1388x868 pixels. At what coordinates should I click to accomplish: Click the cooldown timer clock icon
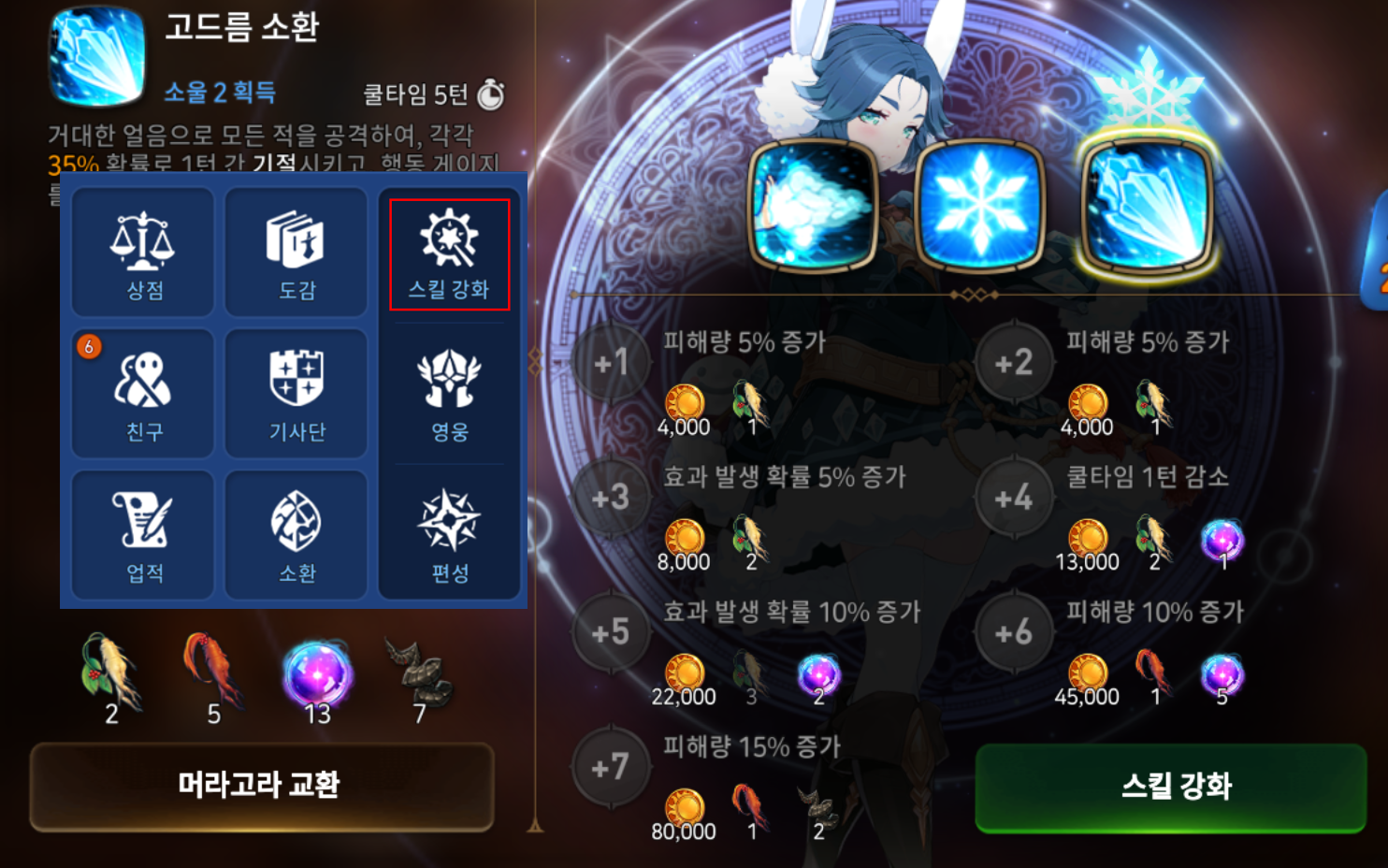coord(491,94)
